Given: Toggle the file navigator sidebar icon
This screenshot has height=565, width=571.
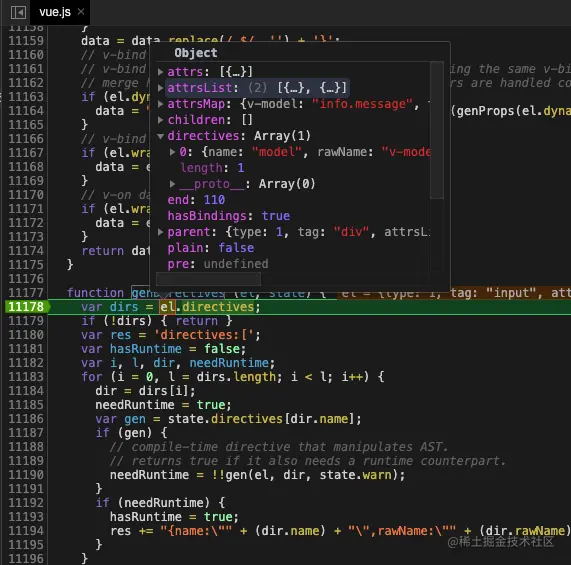Looking at the screenshot, I should click(x=18, y=12).
